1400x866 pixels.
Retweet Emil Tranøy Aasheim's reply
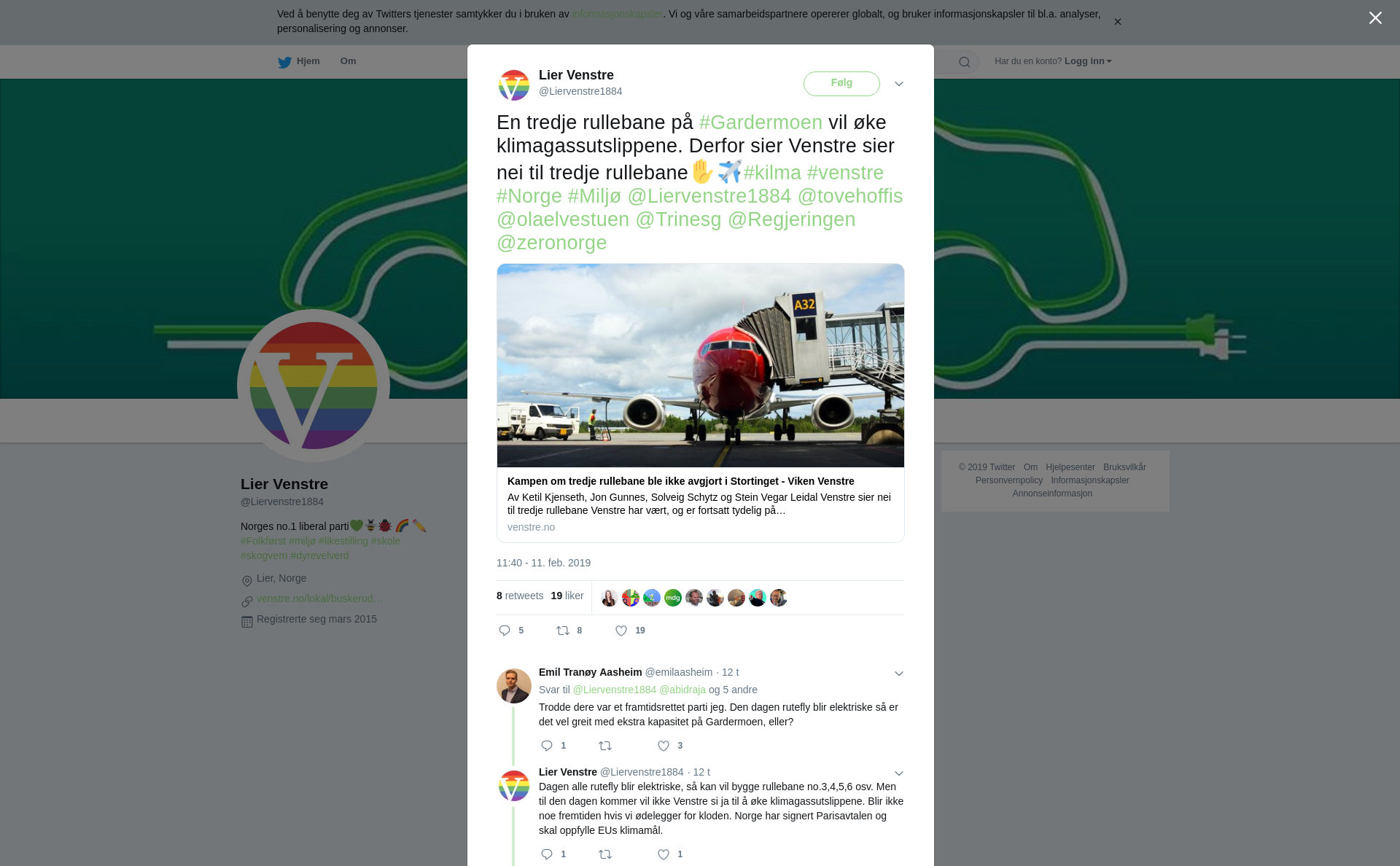(x=605, y=746)
